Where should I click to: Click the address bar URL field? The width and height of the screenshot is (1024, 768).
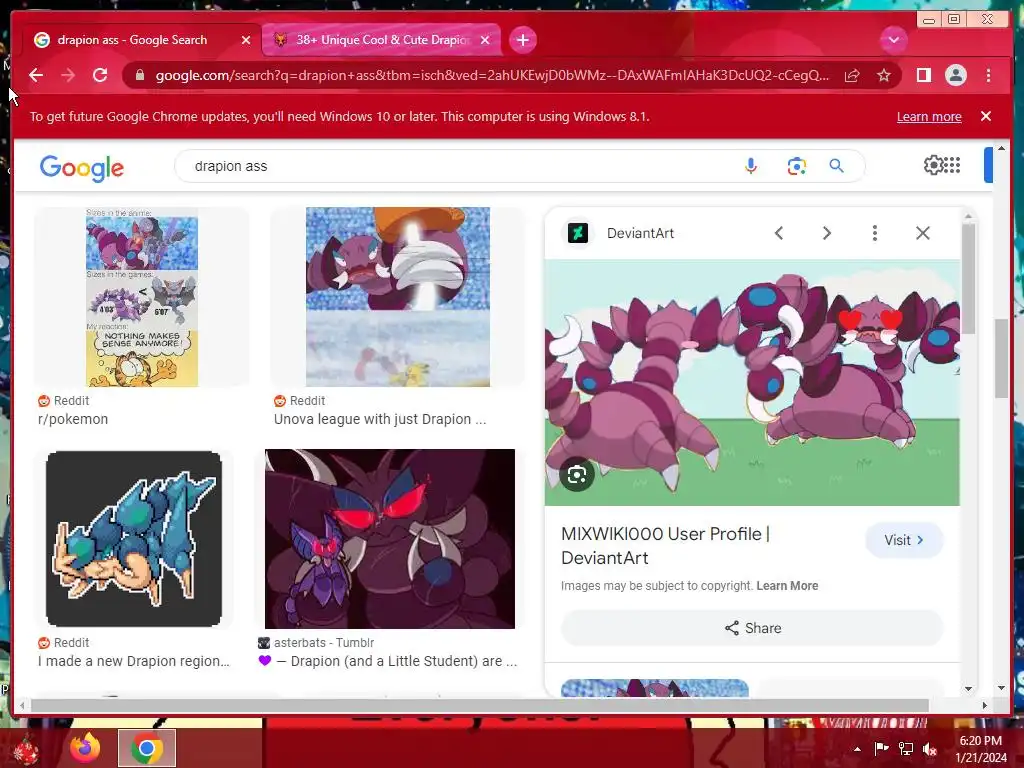[x=492, y=76]
